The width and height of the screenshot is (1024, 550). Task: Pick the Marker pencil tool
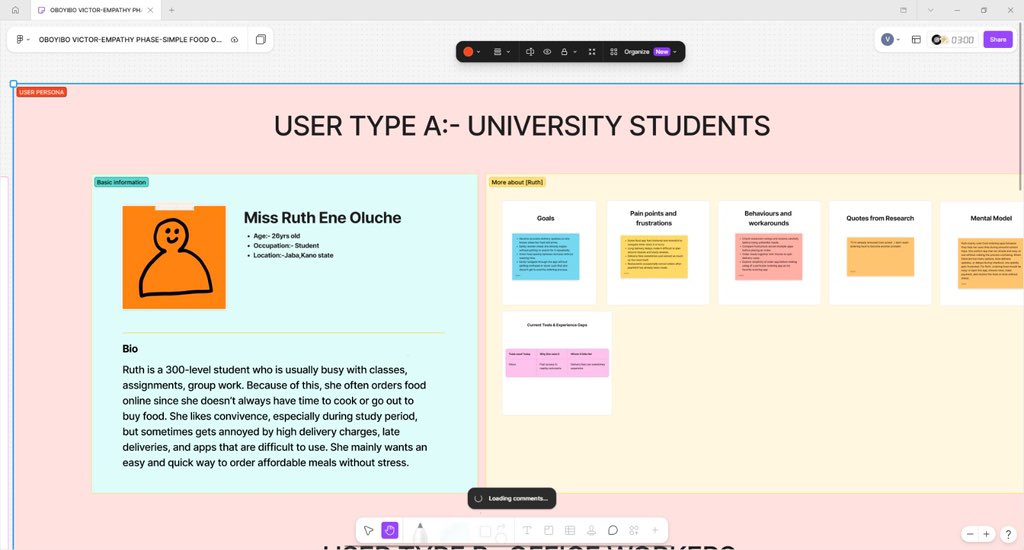coord(420,532)
